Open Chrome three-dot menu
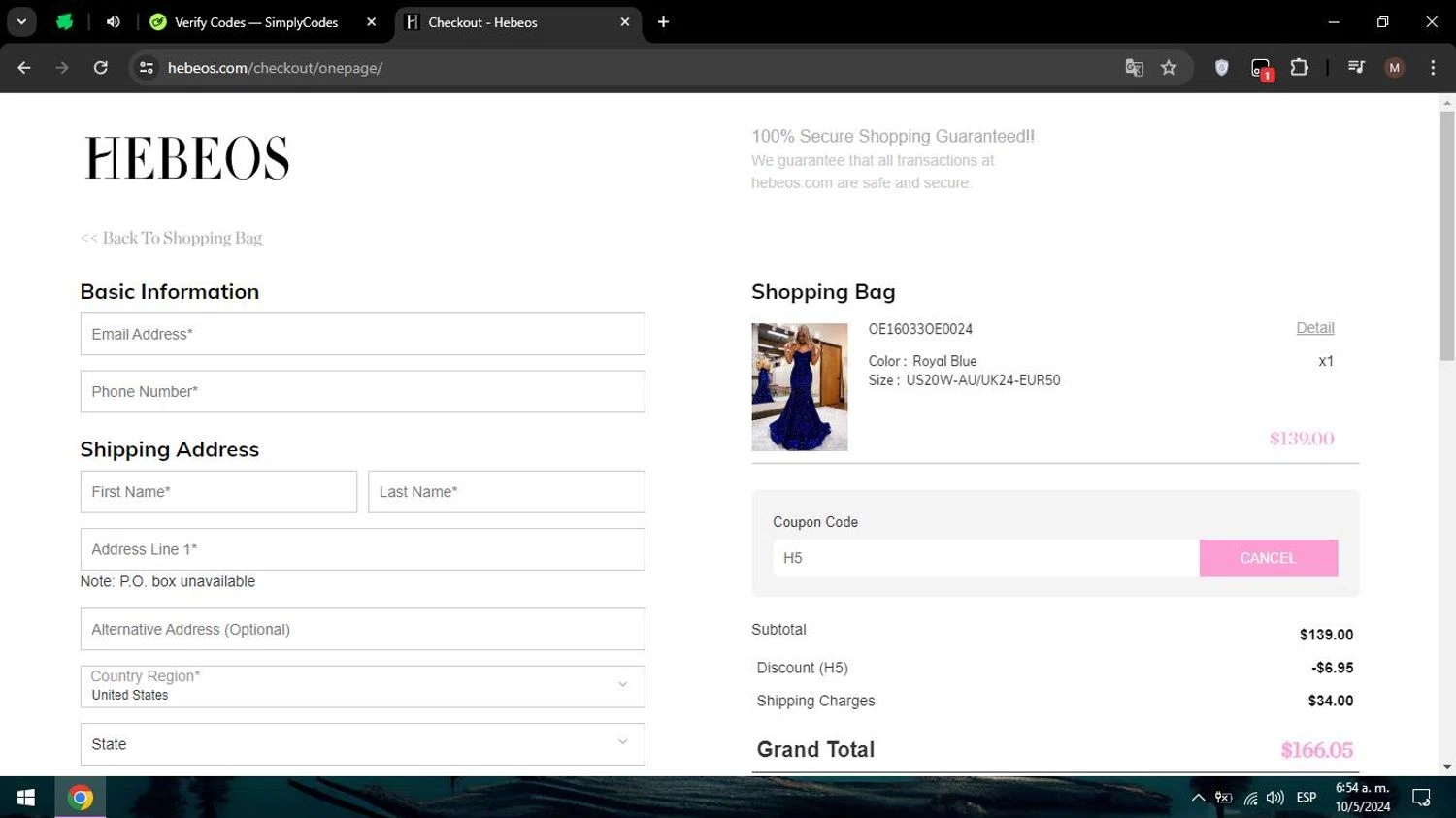Screen dimensions: 1456x818 click(1433, 68)
